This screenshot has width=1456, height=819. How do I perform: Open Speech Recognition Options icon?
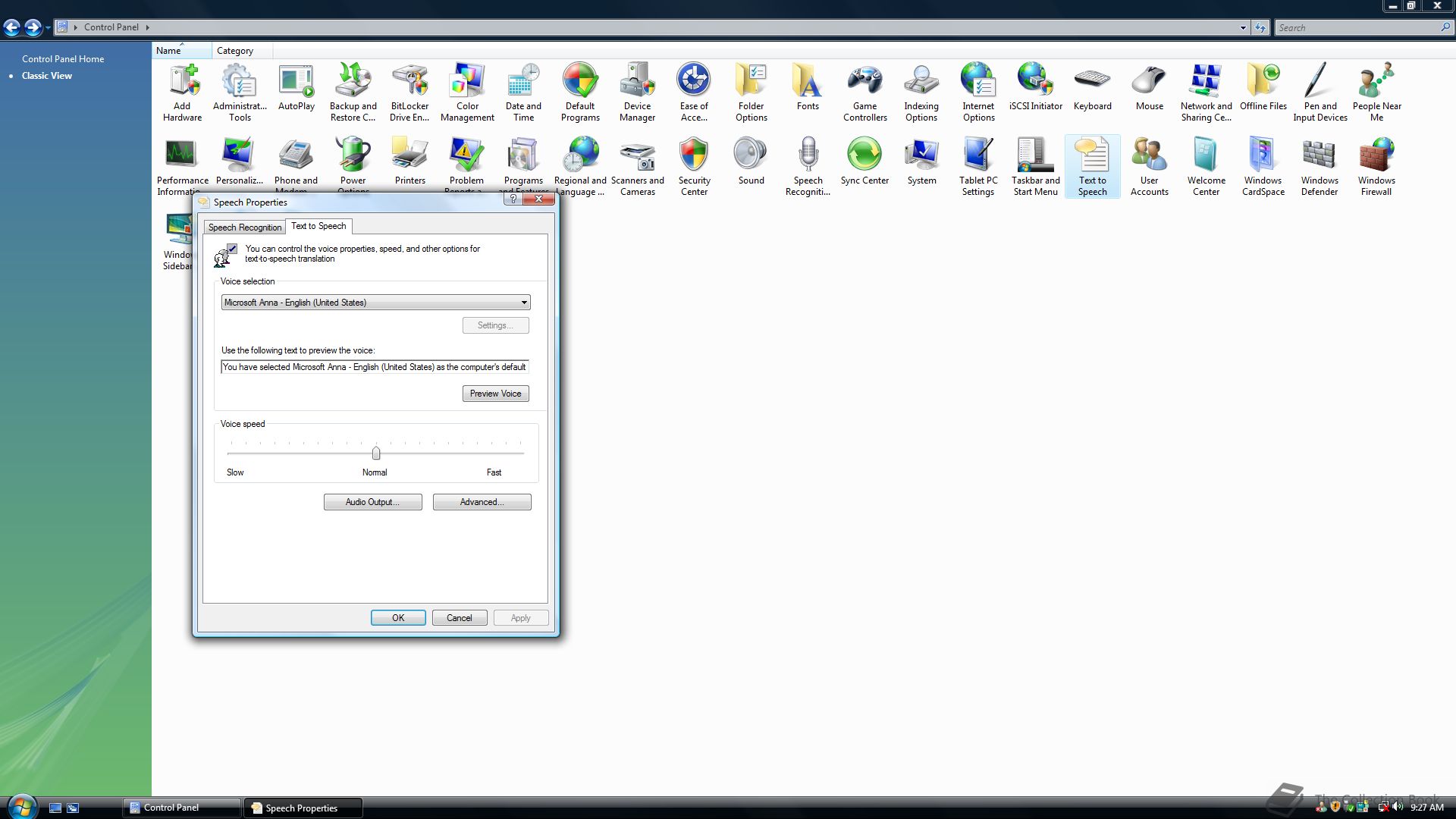tap(808, 166)
